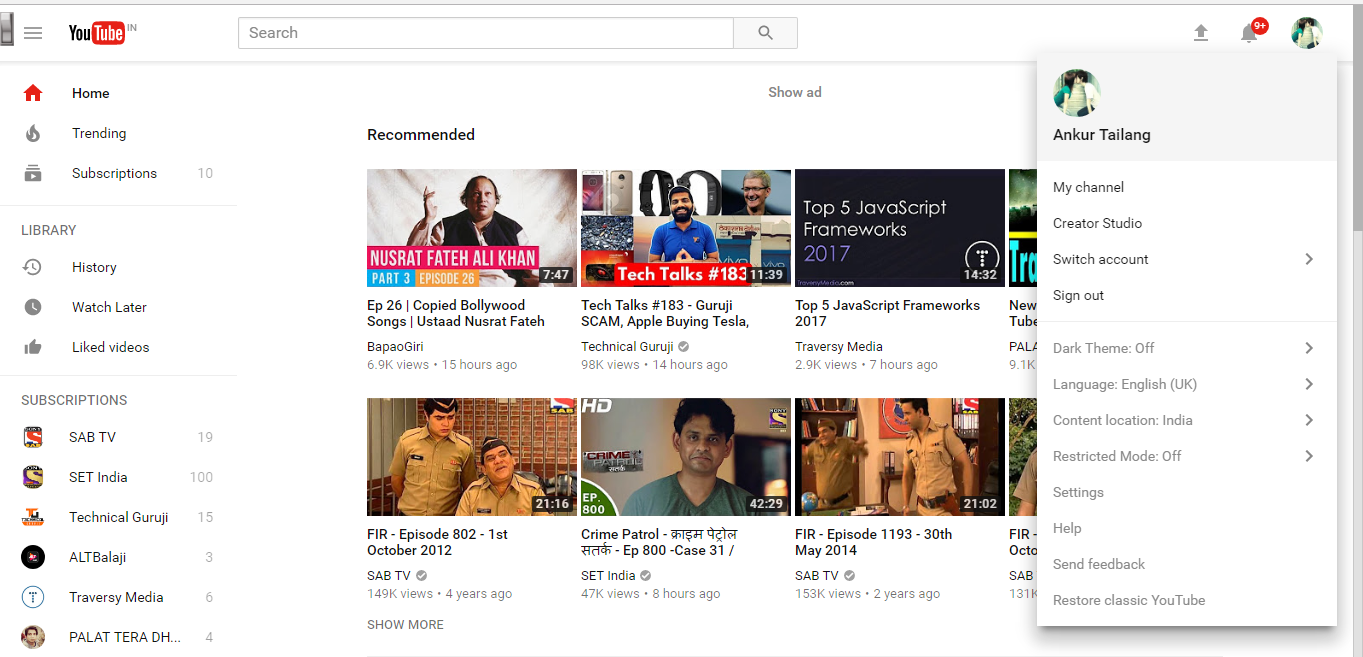This screenshot has height=657, width=1363.
Task: Click the Technical Guruji channel icon
Action: click(x=33, y=517)
